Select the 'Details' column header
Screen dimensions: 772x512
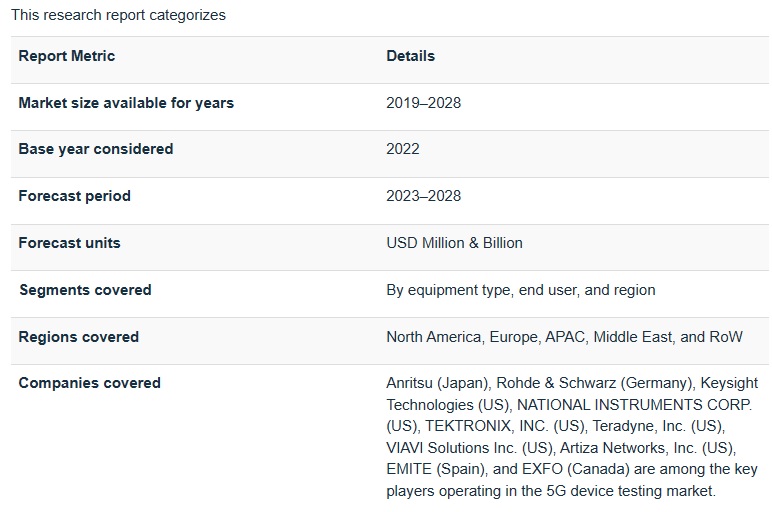[x=410, y=56]
